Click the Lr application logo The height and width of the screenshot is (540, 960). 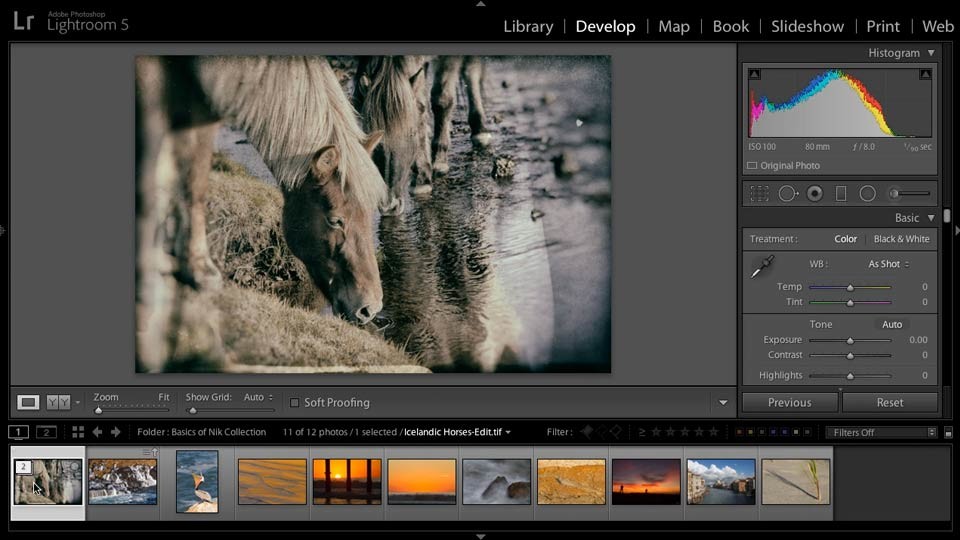pyautogui.click(x=23, y=21)
